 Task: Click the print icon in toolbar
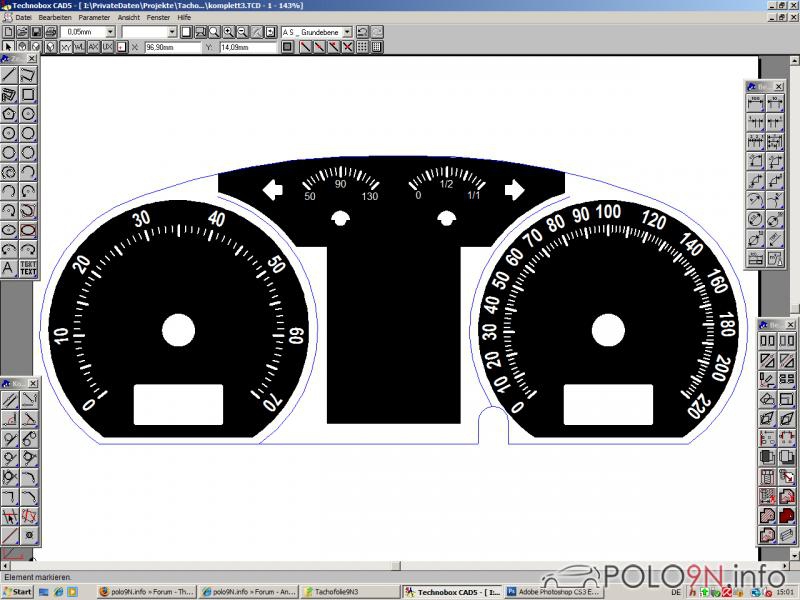click(50, 32)
